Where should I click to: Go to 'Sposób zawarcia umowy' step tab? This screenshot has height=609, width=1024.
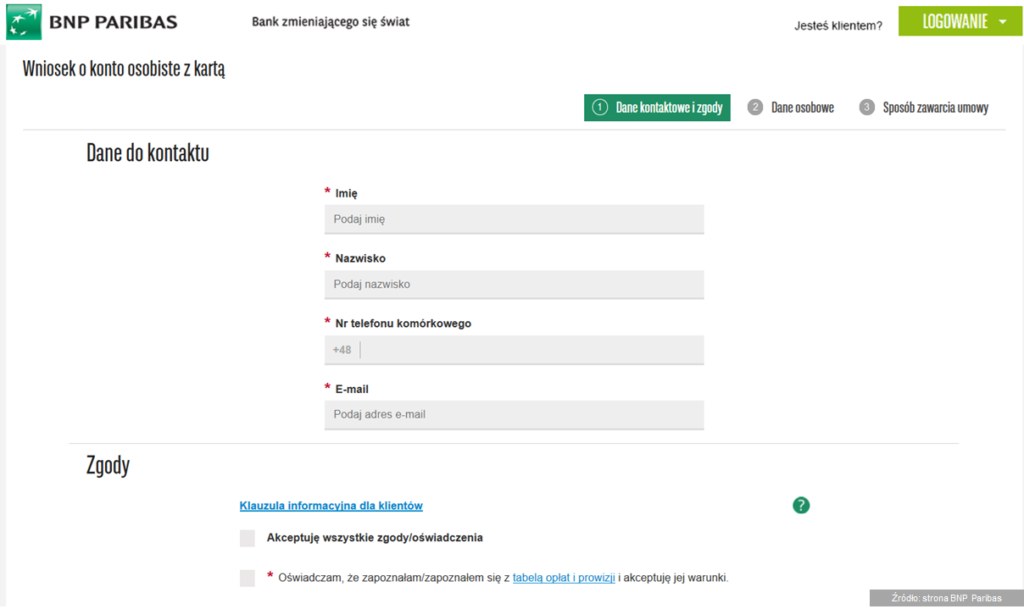935,108
